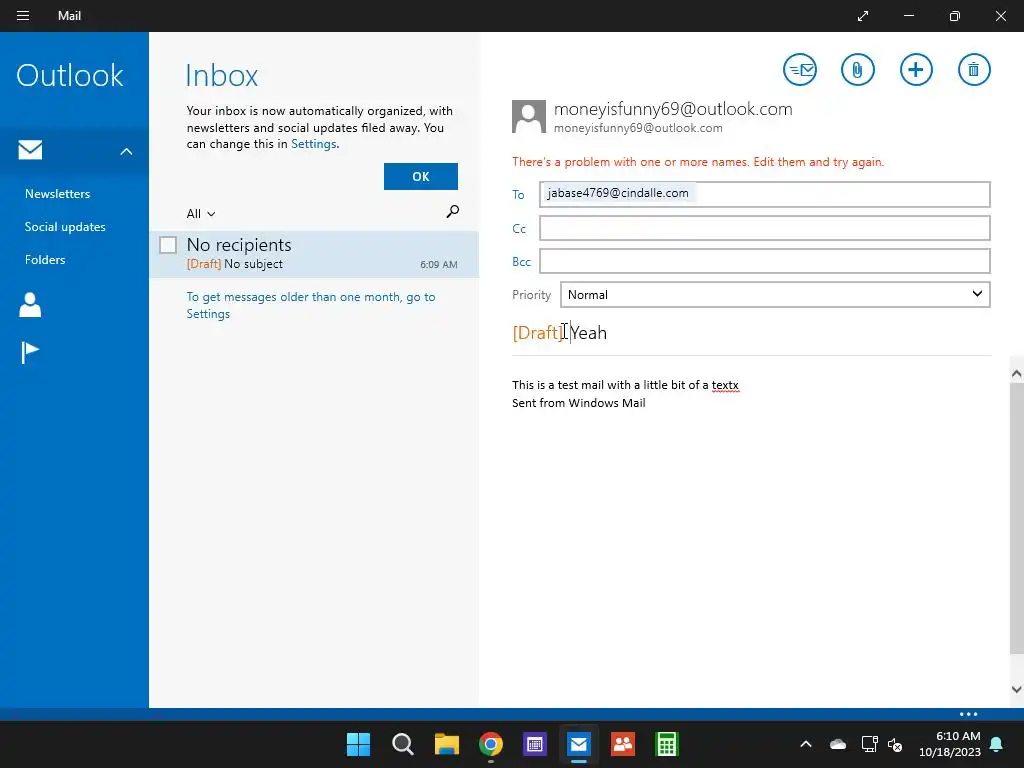The width and height of the screenshot is (1024, 768).
Task: Open the hamburger menu in title bar
Action: tap(23, 16)
